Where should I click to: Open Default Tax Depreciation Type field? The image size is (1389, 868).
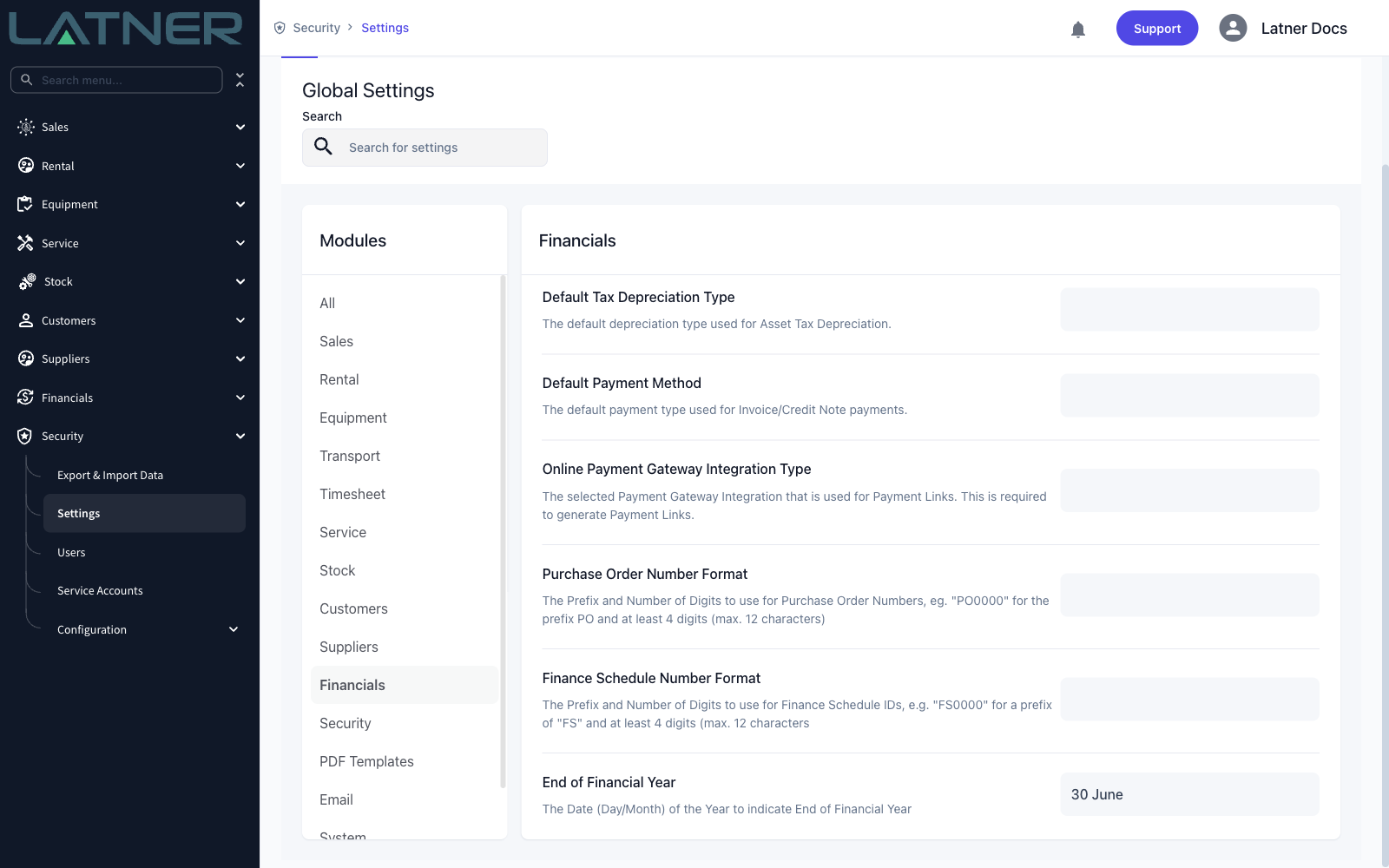(1189, 310)
